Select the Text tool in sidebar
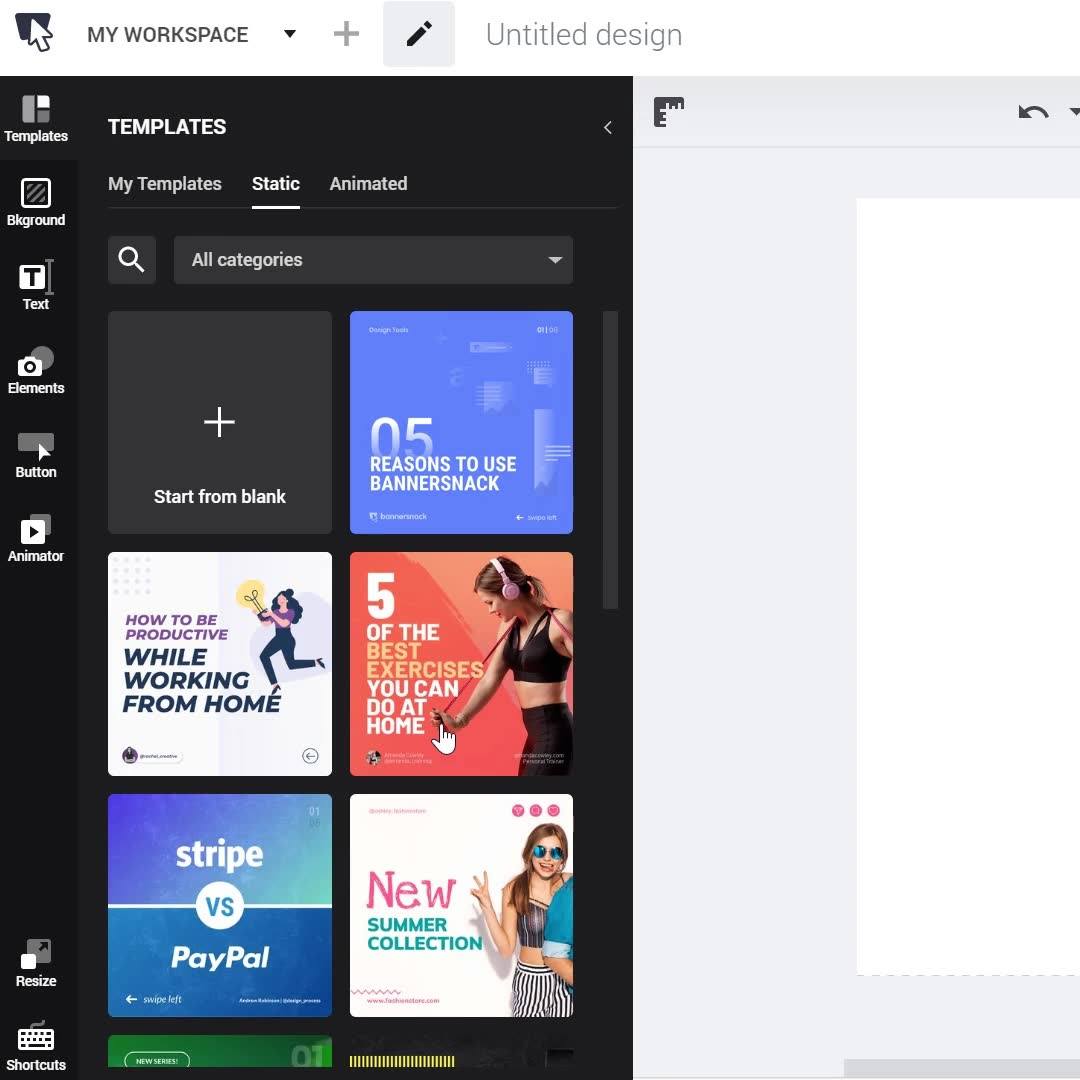Image resolution: width=1080 pixels, height=1080 pixels. pyautogui.click(x=36, y=287)
